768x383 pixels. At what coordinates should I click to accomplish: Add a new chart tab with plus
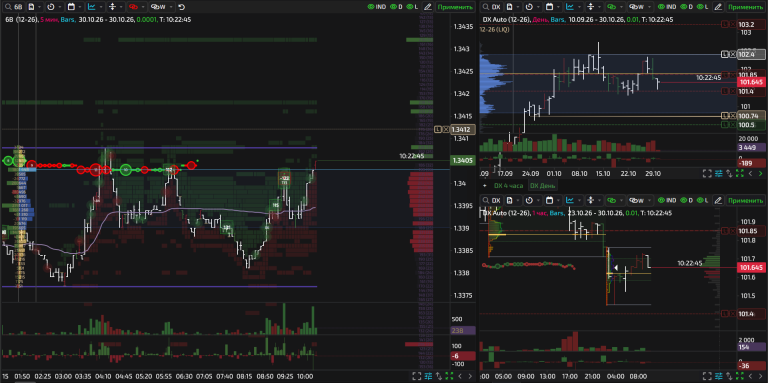[484, 186]
